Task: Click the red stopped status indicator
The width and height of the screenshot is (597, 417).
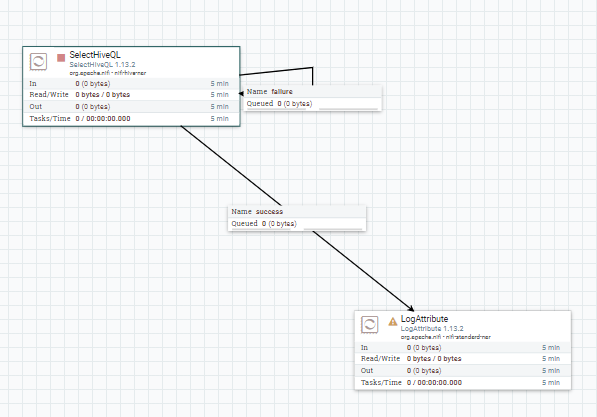Action: (x=61, y=58)
